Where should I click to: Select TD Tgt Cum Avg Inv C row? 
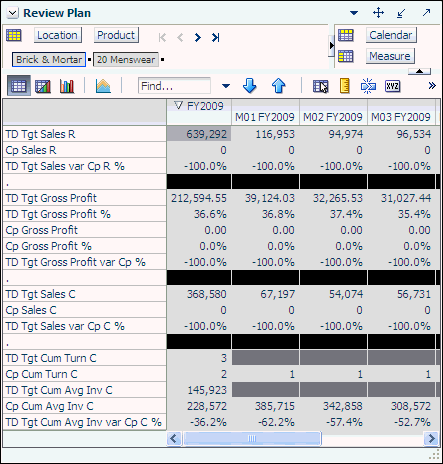[84, 390]
